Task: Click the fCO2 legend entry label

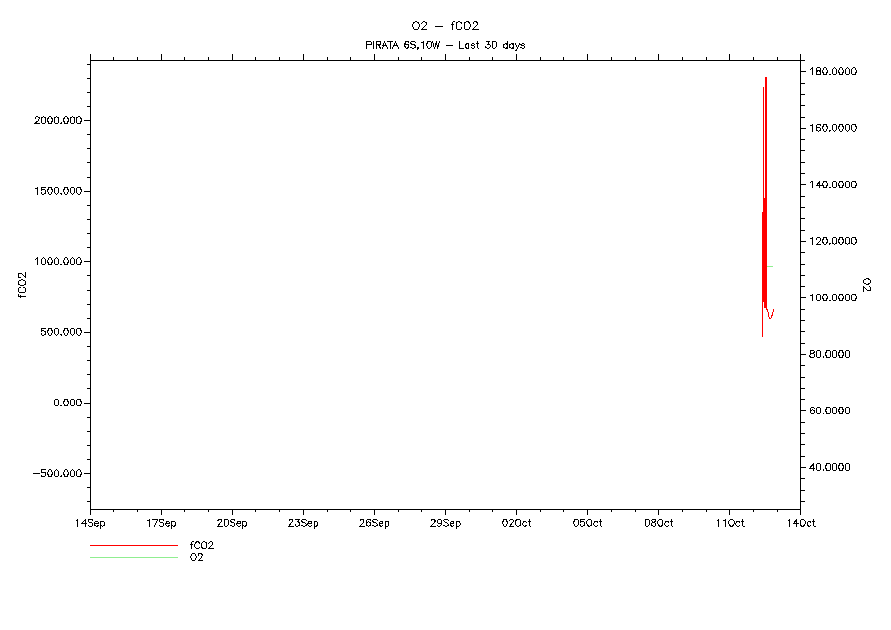Action: tap(202, 545)
